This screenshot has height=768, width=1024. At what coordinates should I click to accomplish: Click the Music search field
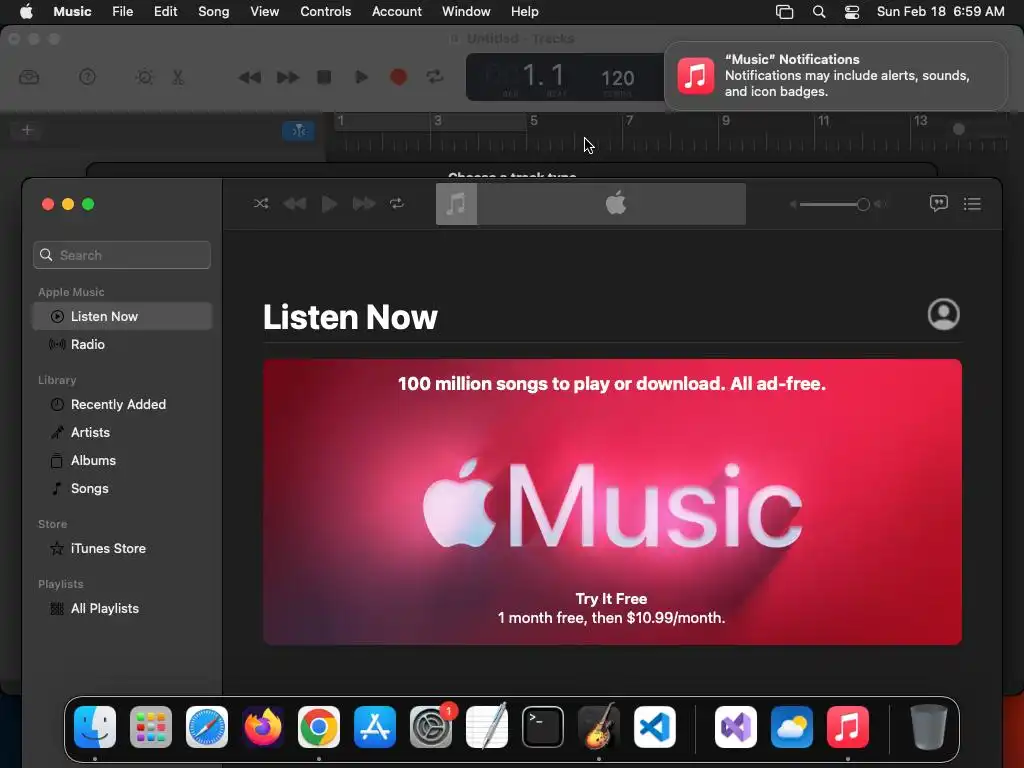pyautogui.click(x=122, y=255)
